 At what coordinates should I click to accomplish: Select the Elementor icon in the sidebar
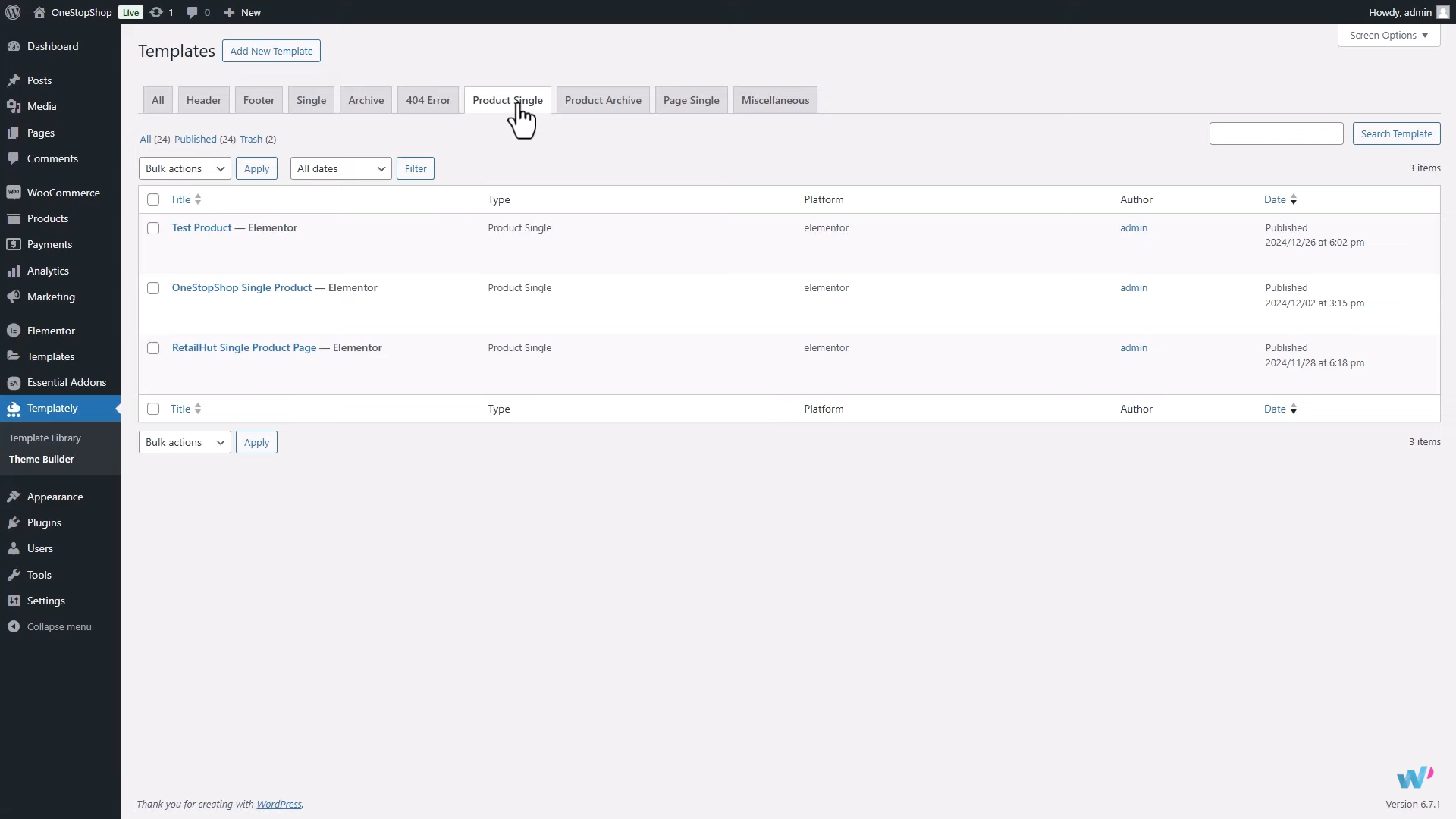tap(14, 331)
